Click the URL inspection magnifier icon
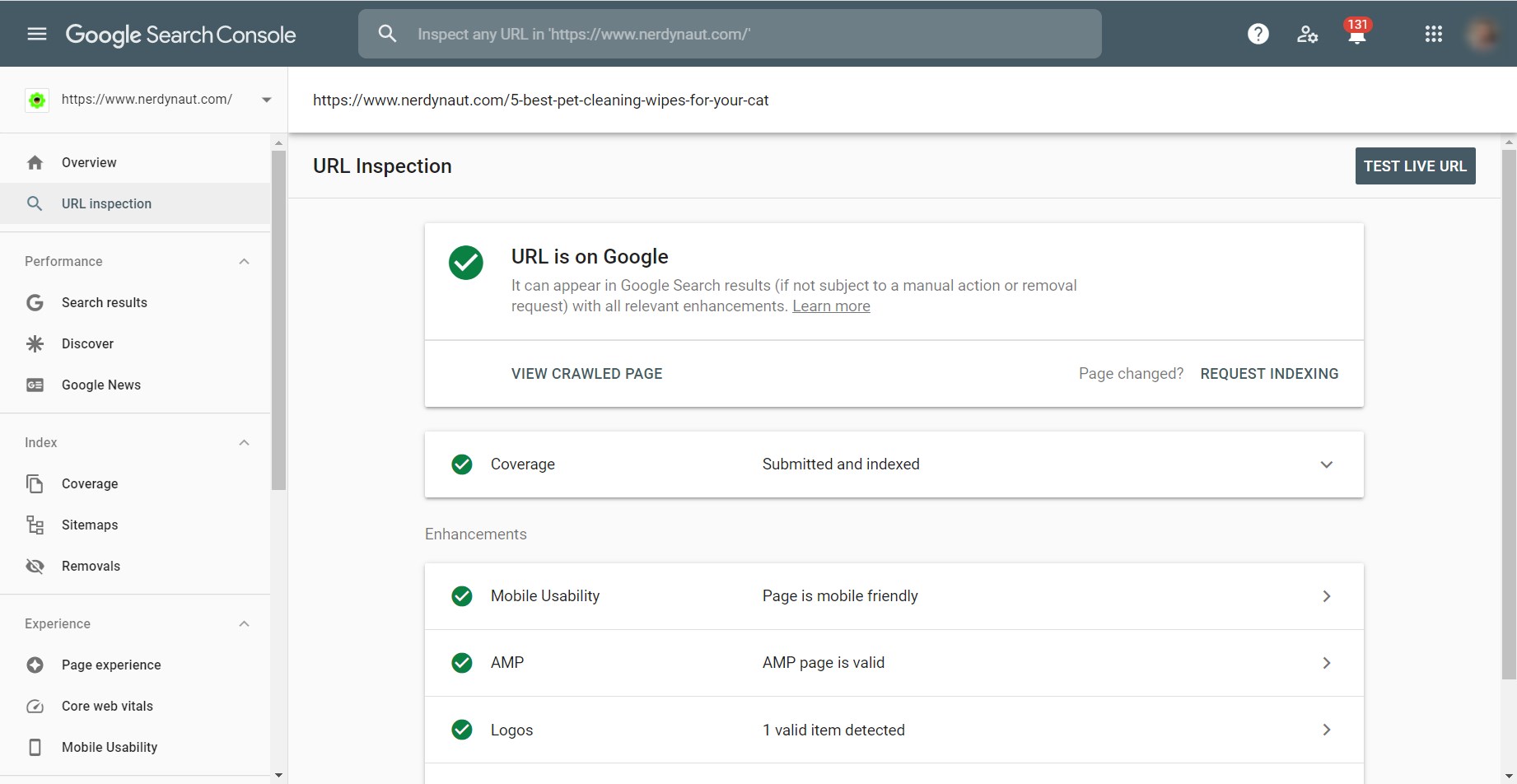Viewport: 1517px width, 784px height. [35, 203]
